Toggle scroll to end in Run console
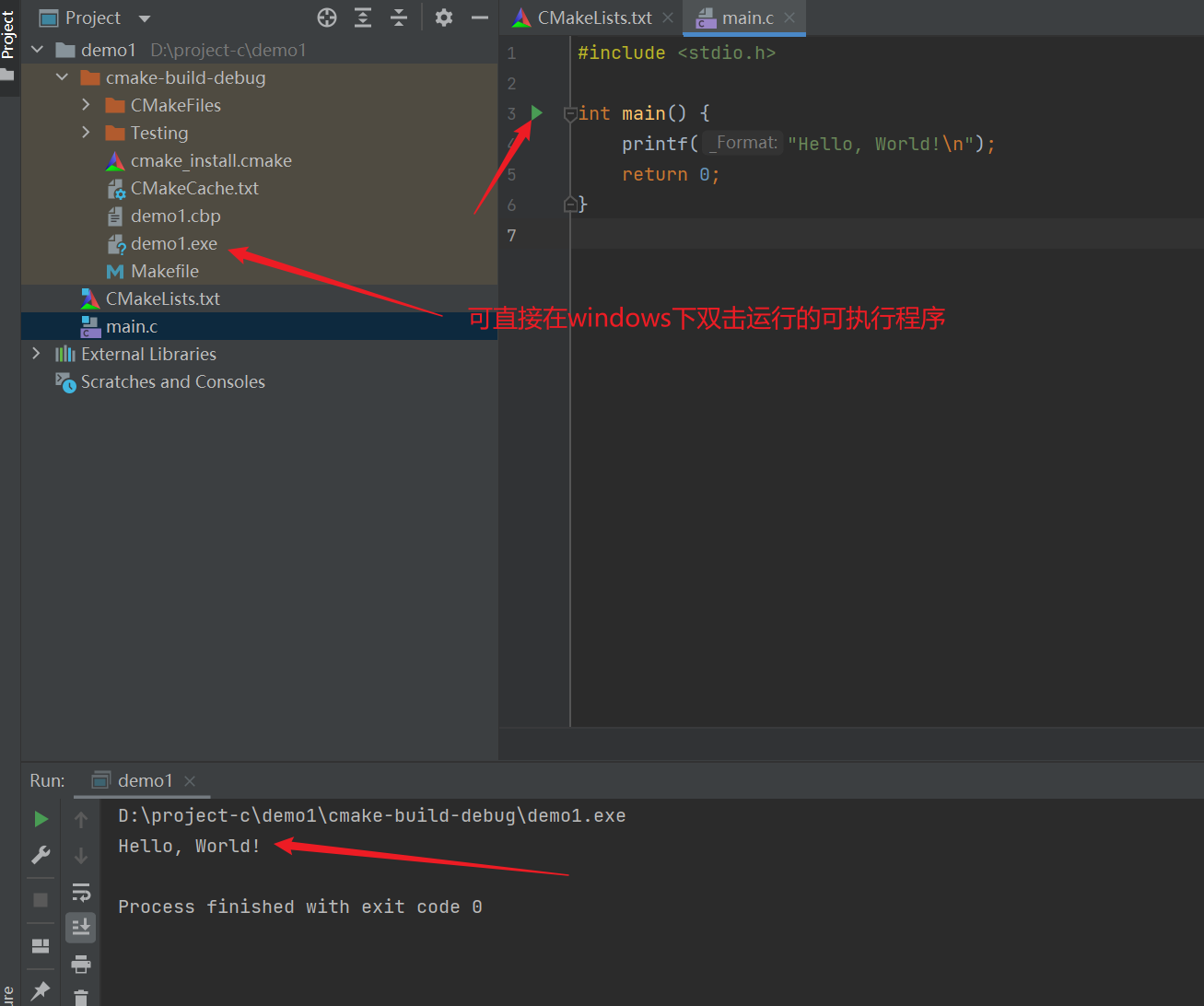Viewport: 1204px width, 1006px height. (x=81, y=927)
